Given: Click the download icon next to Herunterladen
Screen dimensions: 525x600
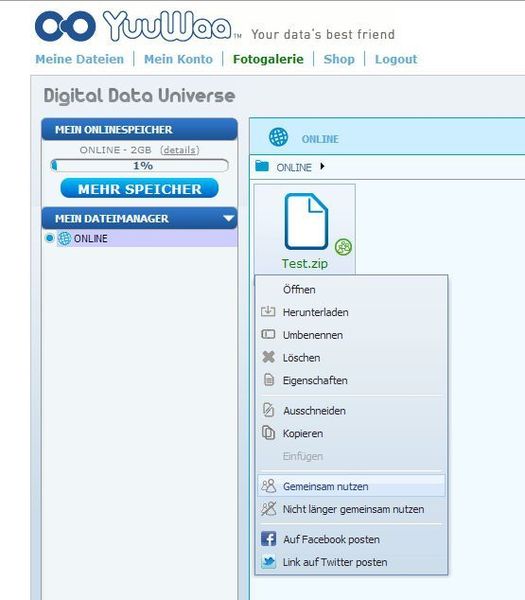Looking at the screenshot, I should pyautogui.click(x=268, y=311).
